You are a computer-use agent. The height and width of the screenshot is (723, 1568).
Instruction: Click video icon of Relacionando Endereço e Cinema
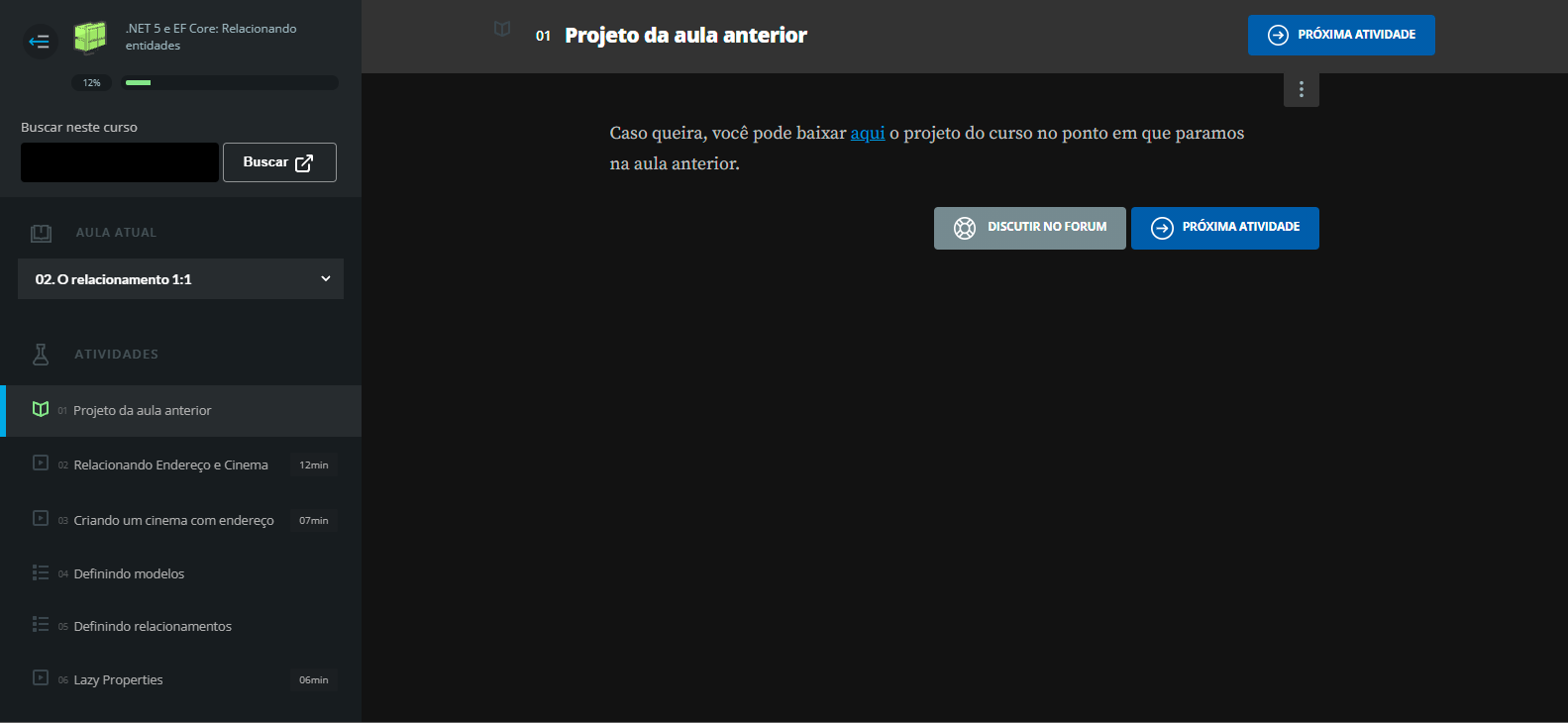pos(41,463)
